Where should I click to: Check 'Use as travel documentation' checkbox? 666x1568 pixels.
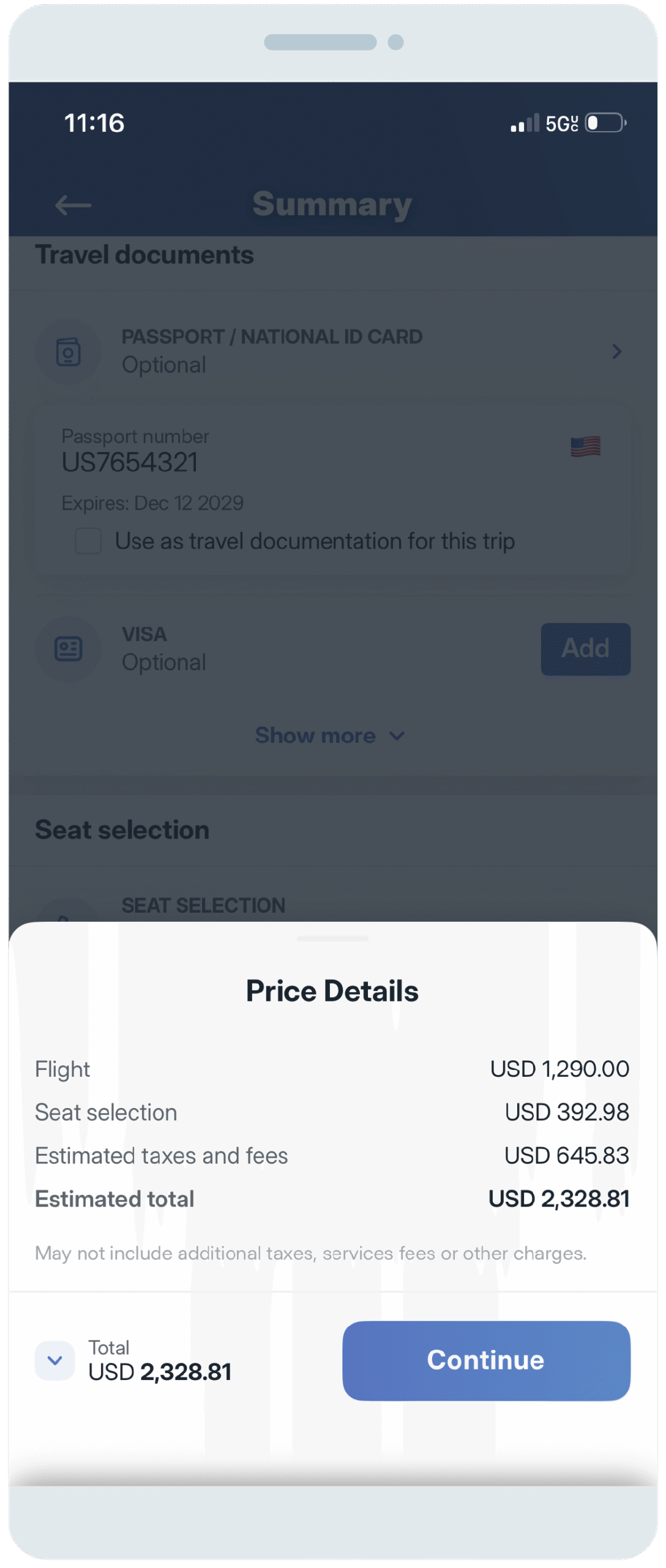[x=88, y=541]
